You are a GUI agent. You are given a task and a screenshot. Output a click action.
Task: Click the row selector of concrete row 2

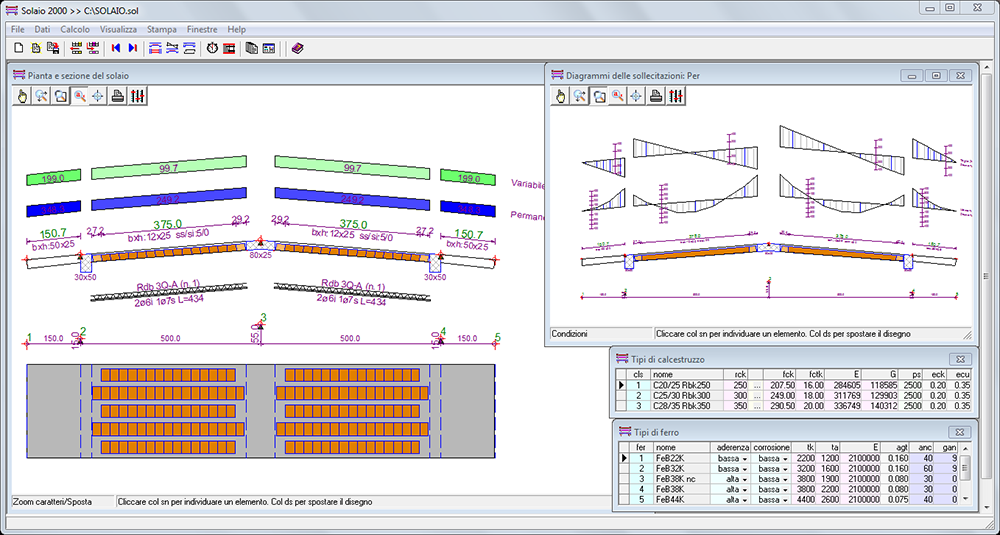621,395
